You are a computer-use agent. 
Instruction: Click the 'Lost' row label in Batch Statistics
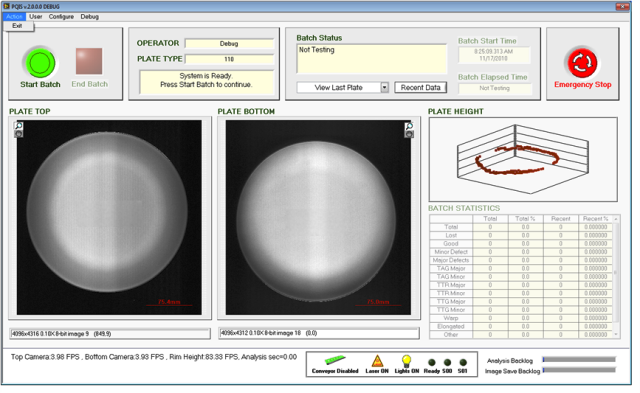pos(451,235)
